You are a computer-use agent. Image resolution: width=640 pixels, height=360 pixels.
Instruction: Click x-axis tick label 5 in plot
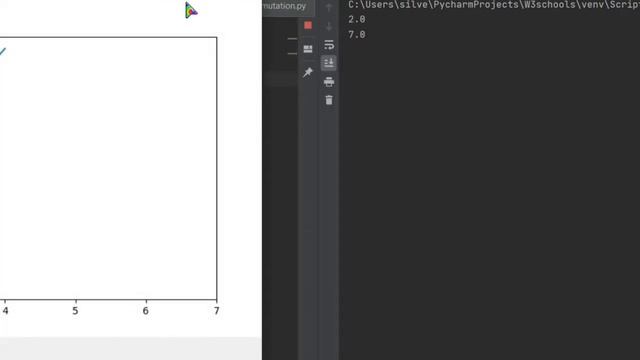[76, 311]
